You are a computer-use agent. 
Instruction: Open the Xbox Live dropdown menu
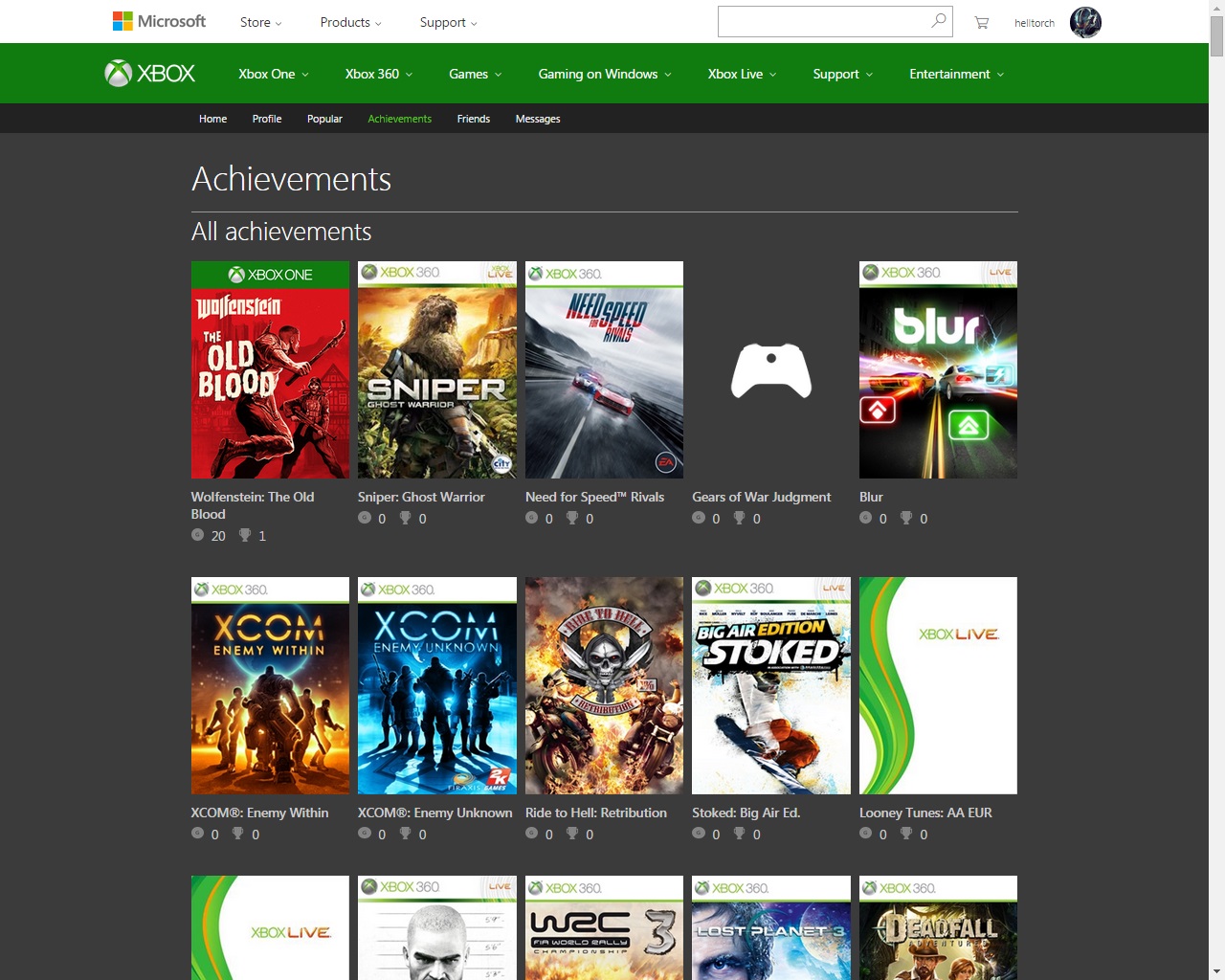tap(743, 74)
